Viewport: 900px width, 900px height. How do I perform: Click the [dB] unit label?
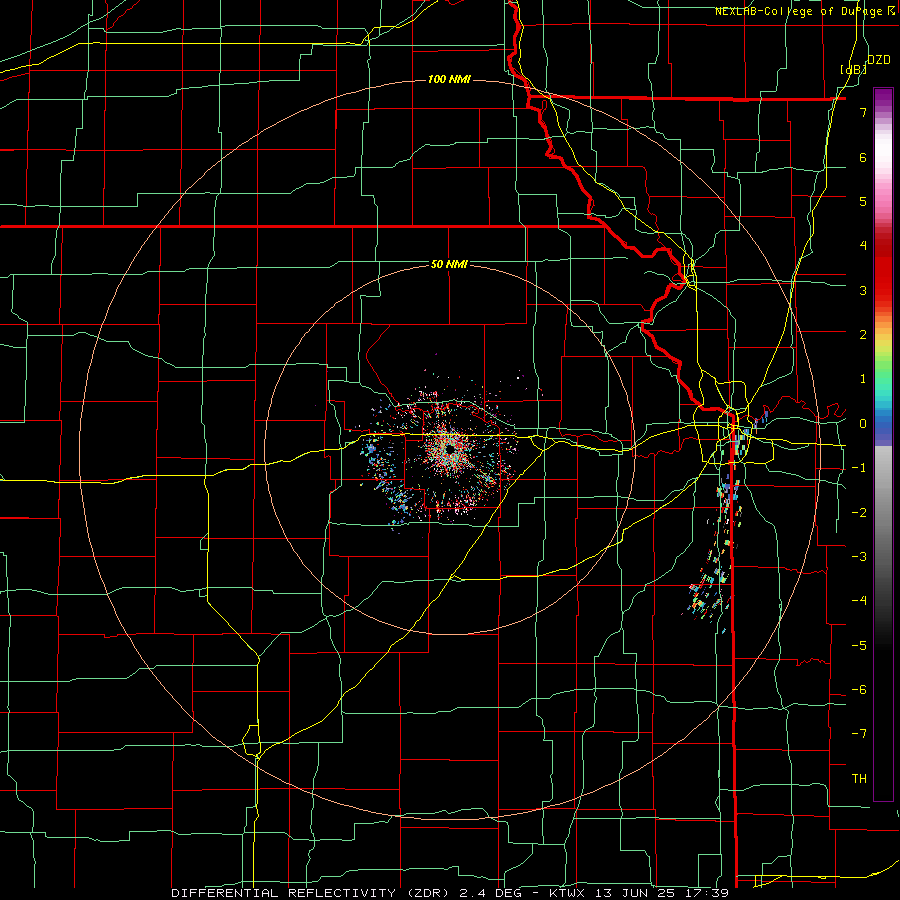click(x=854, y=70)
